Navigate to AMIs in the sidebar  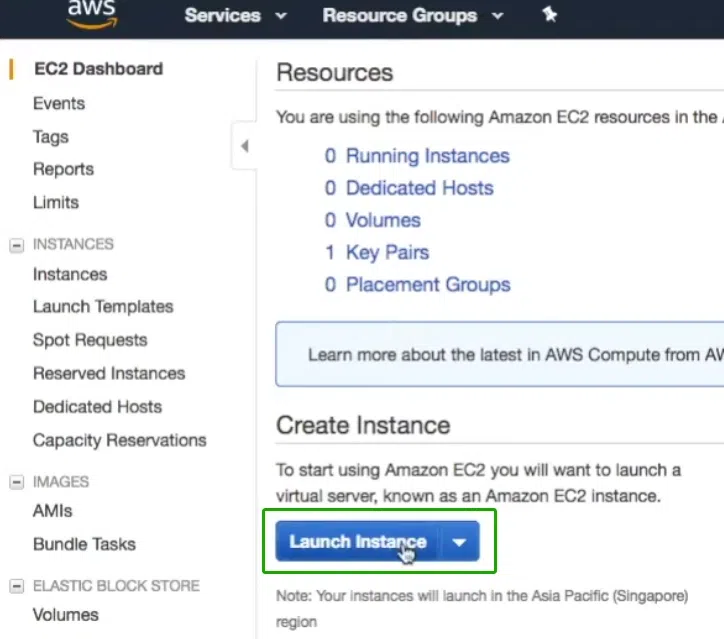[52, 511]
